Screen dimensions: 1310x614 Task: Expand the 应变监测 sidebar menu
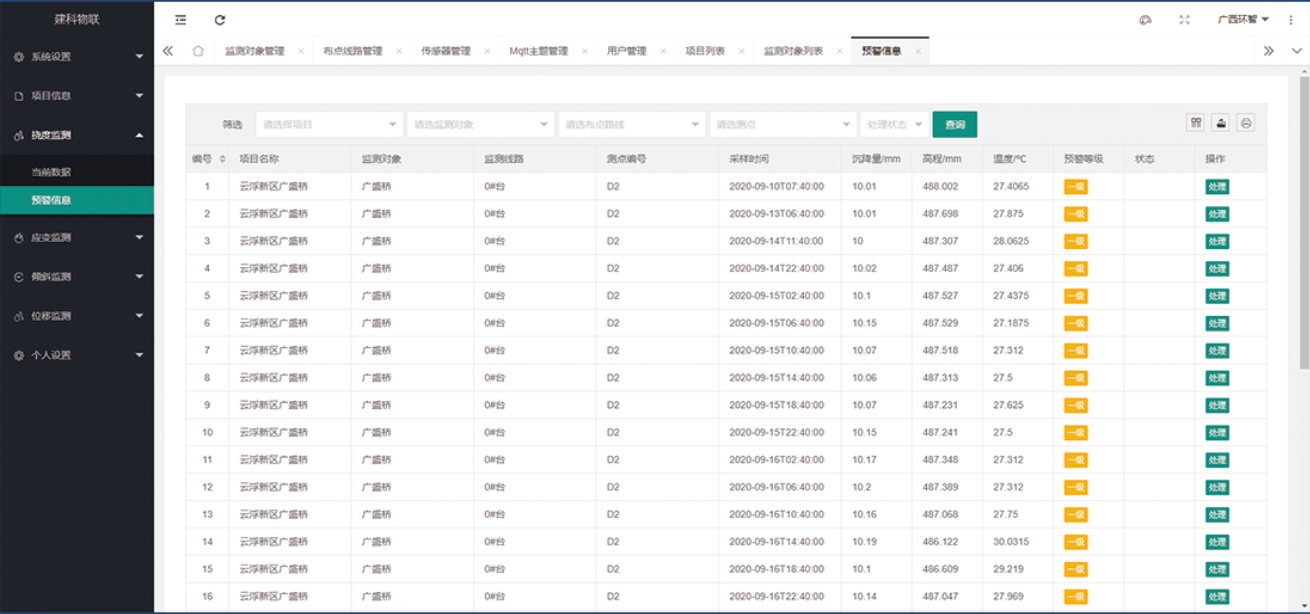click(x=77, y=238)
